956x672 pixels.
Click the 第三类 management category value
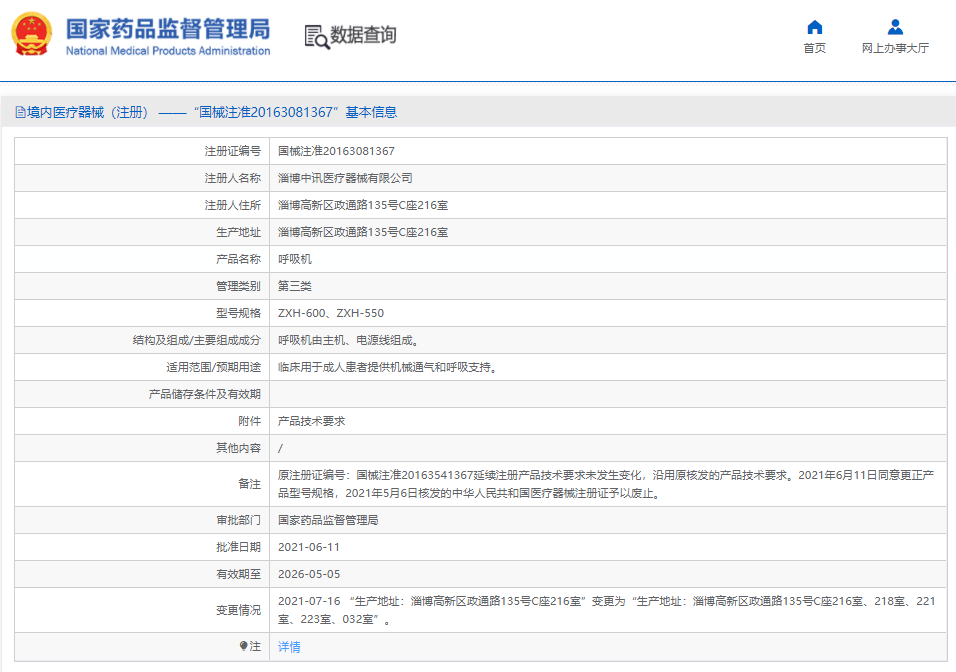pyautogui.click(x=295, y=286)
